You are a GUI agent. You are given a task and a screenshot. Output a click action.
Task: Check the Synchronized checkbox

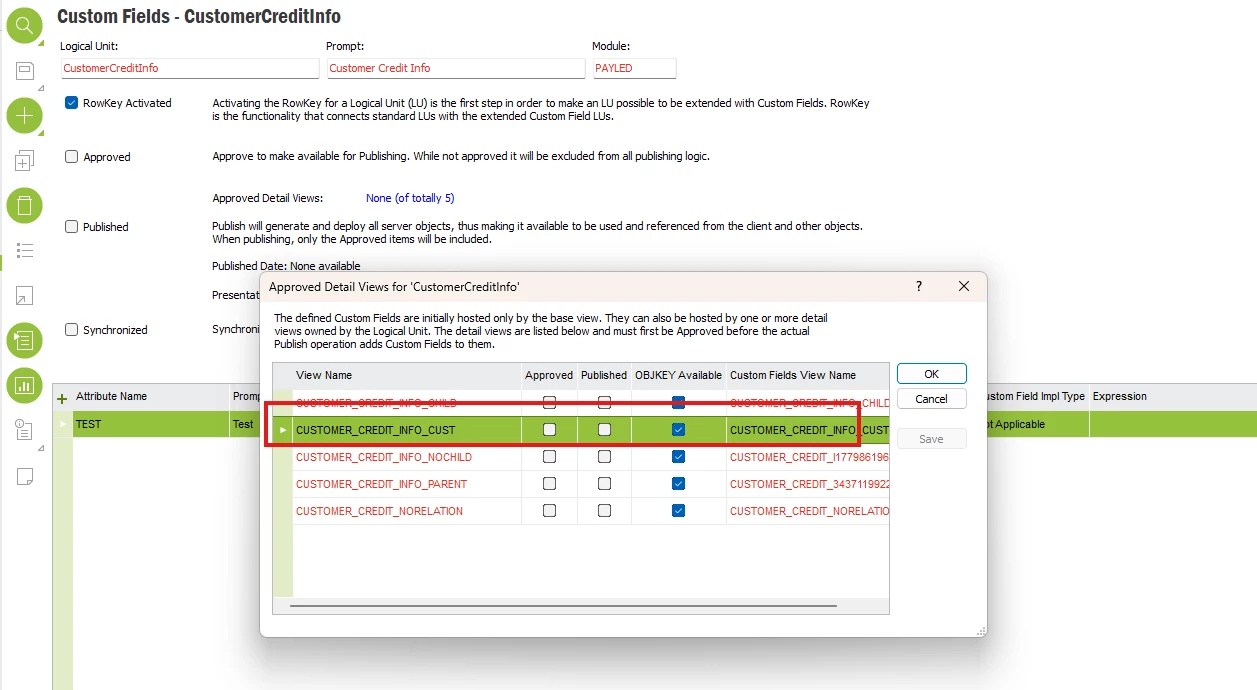tap(71, 329)
